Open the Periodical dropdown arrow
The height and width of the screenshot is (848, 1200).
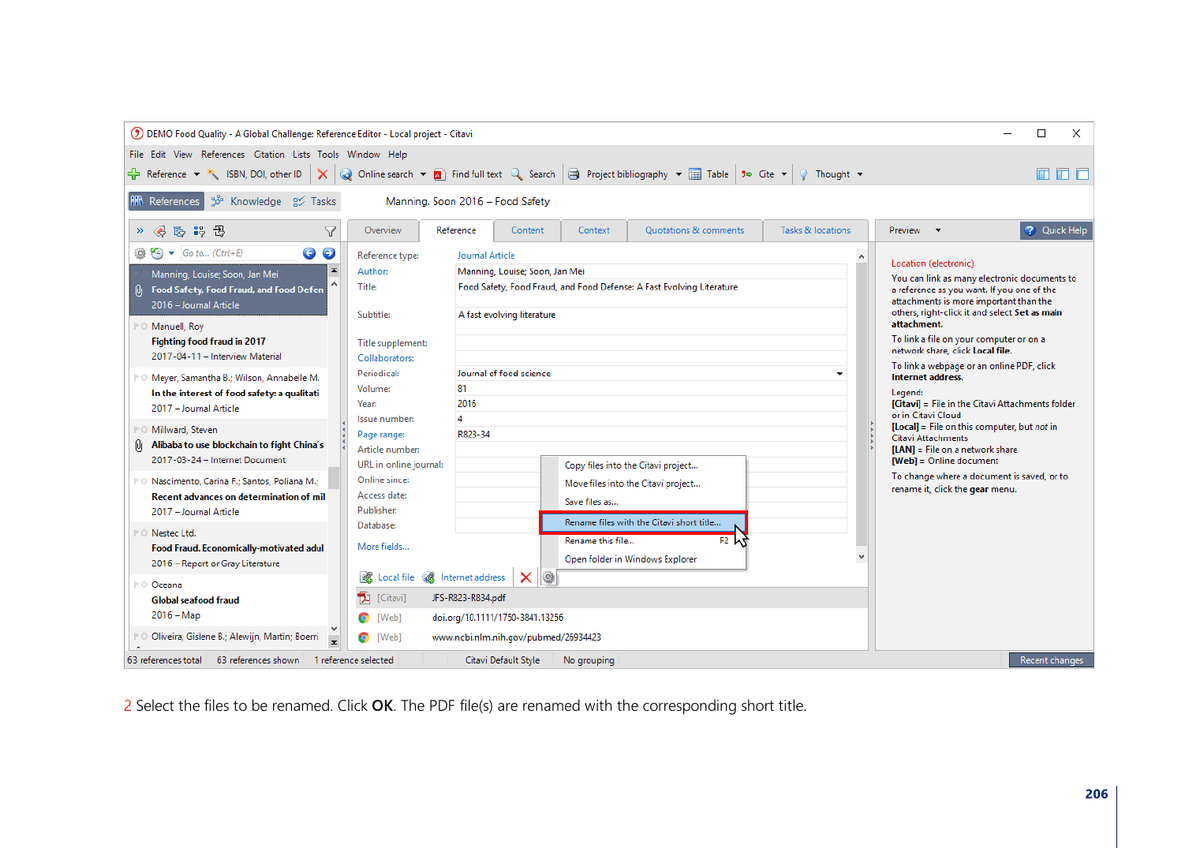(838, 374)
